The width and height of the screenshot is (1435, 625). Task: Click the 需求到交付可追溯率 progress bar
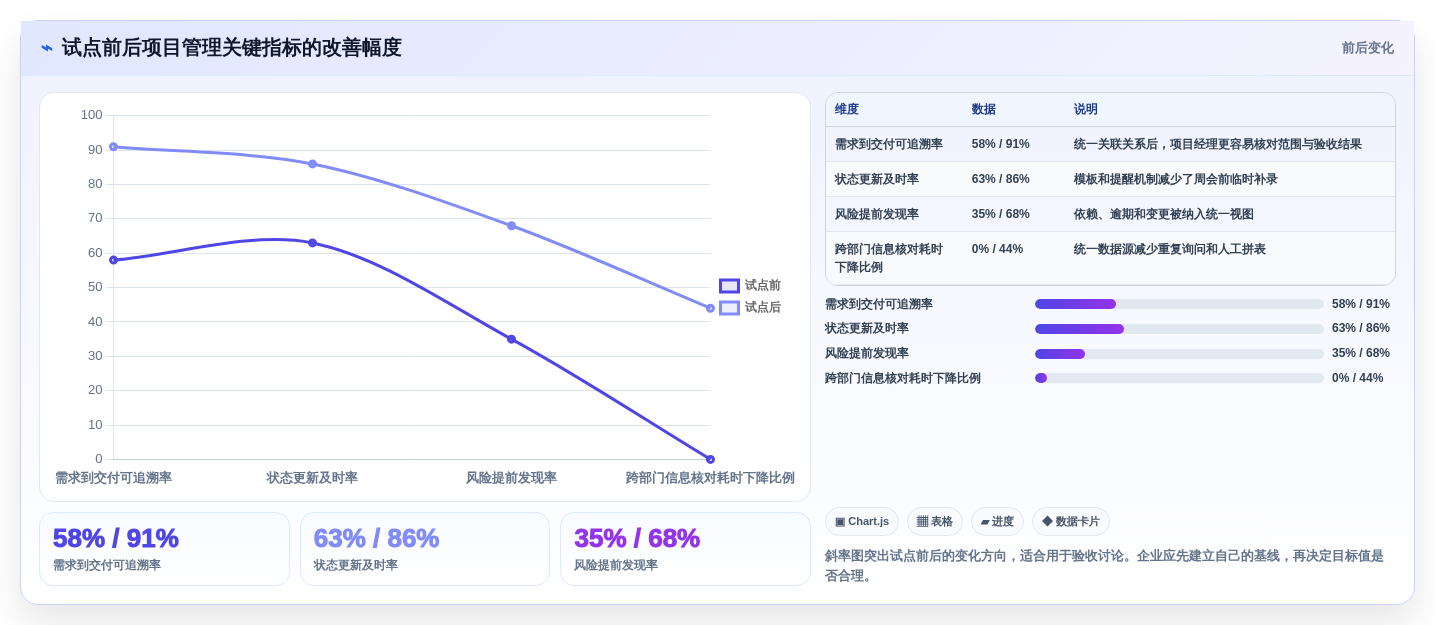point(1179,304)
